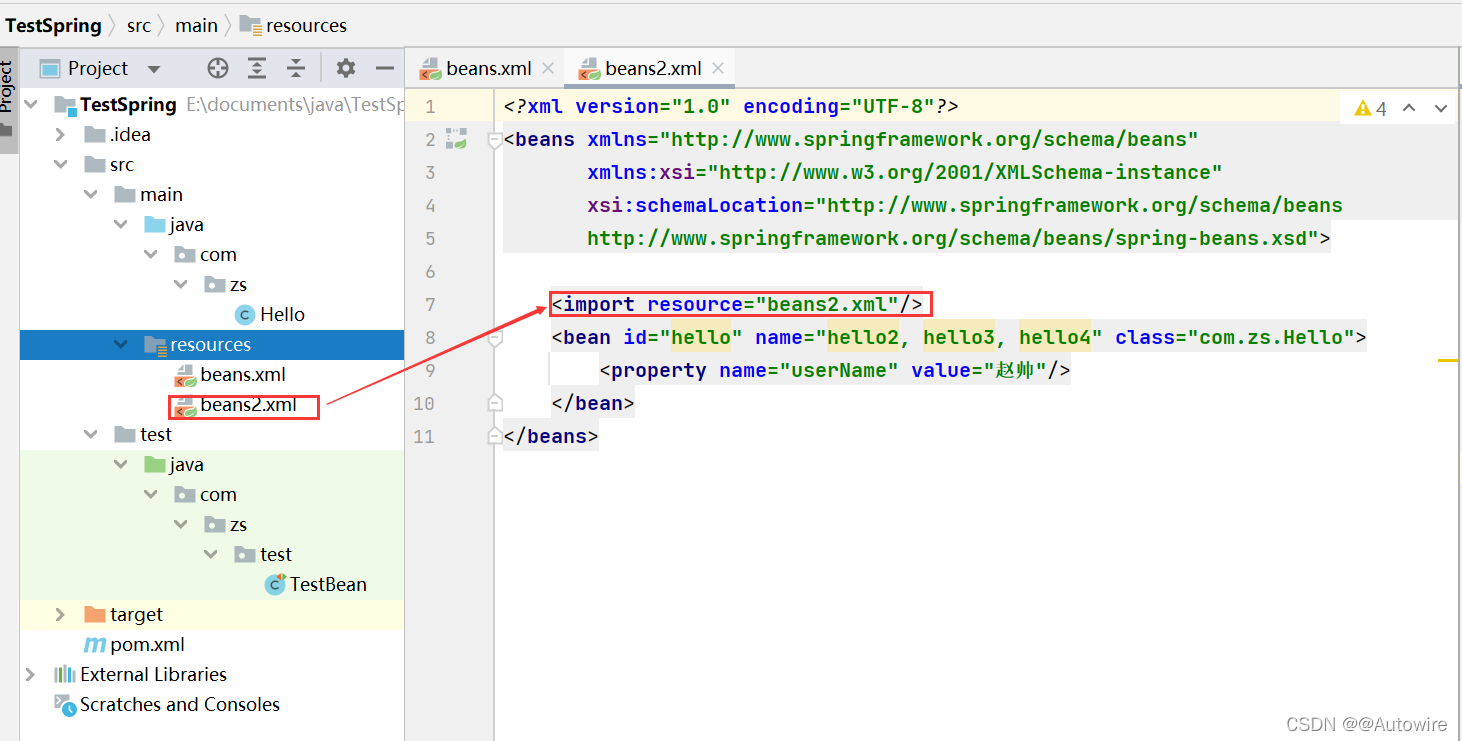Image resolution: width=1462 pixels, height=741 pixels.
Task: Expand the .idea folder
Action: coord(61,134)
